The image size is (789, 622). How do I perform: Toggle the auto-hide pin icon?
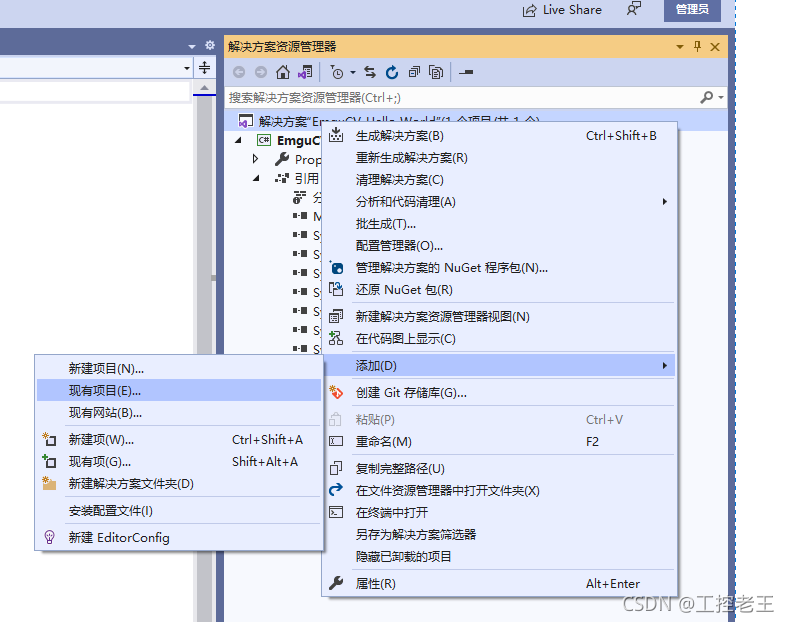(697, 47)
